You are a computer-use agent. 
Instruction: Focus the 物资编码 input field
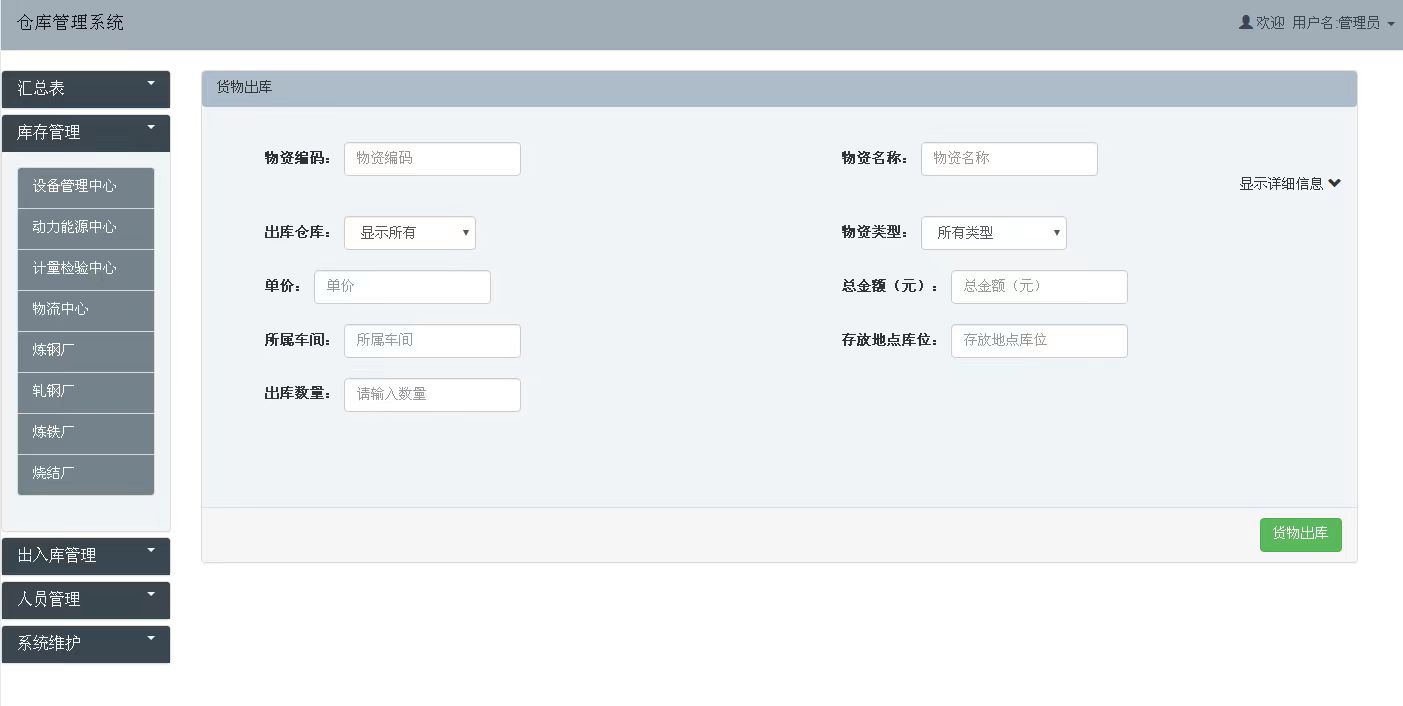coord(432,159)
